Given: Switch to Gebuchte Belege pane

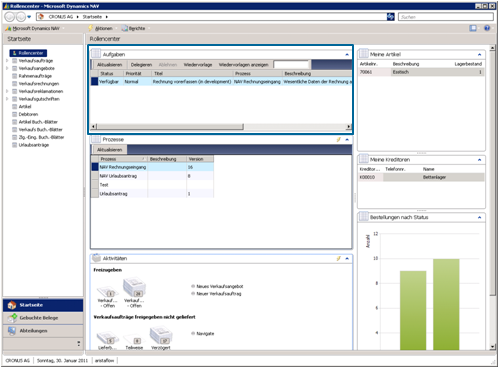Looking at the screenshot, I should [43, 318].
